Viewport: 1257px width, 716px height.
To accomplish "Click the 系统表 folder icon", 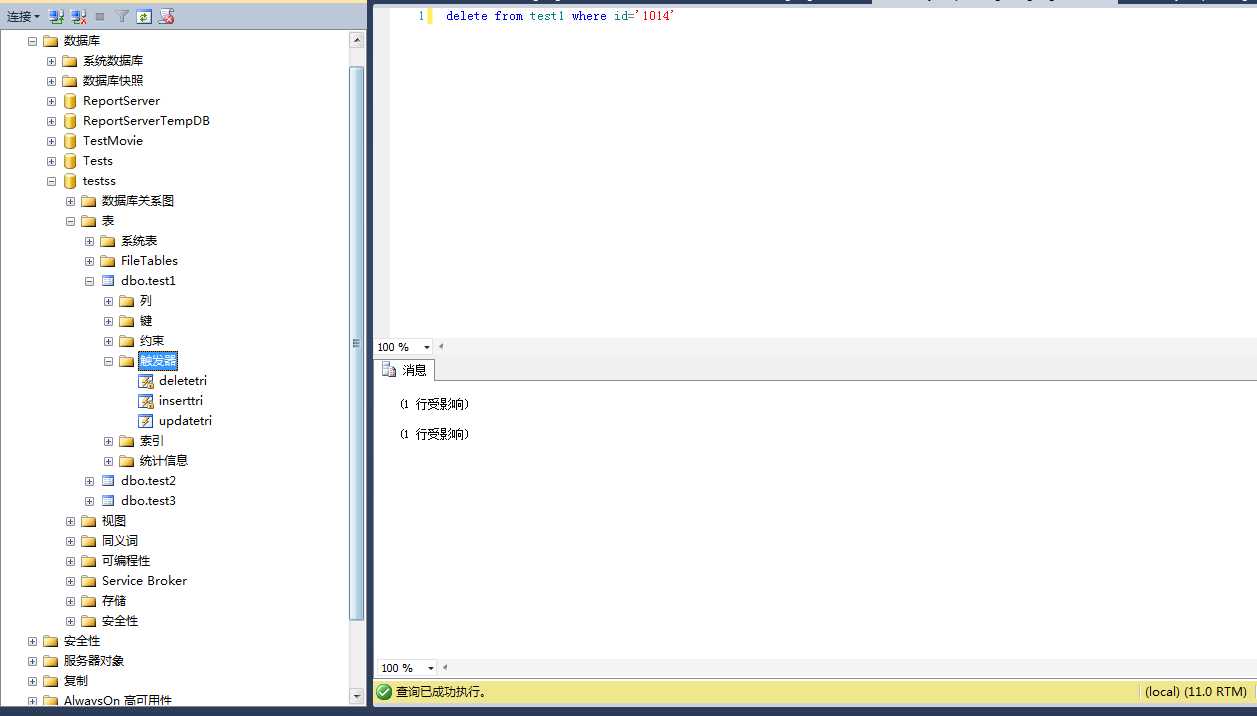I will coord(107,241).
